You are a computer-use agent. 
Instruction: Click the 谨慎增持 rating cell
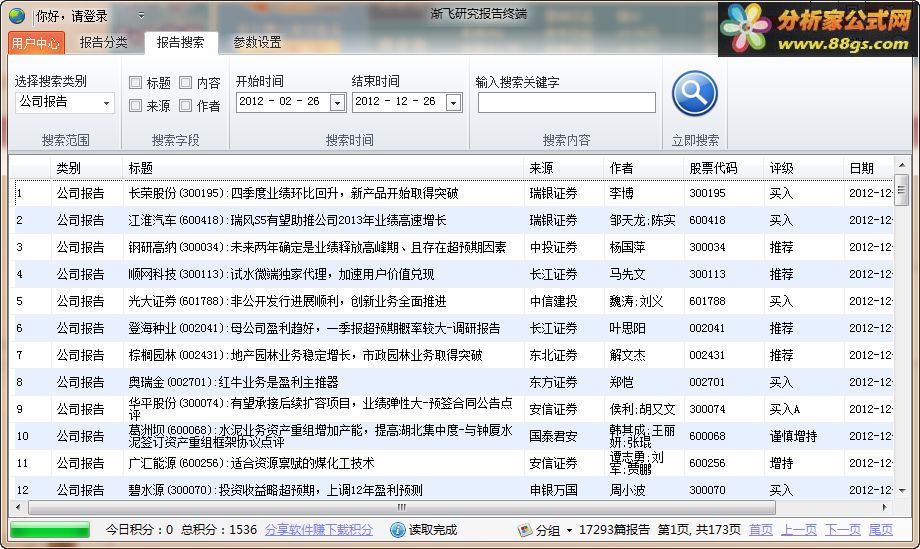tap(794, 436)
